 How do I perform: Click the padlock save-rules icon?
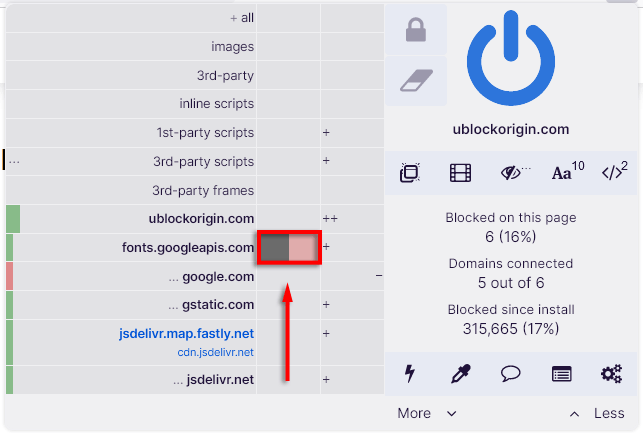415,32
